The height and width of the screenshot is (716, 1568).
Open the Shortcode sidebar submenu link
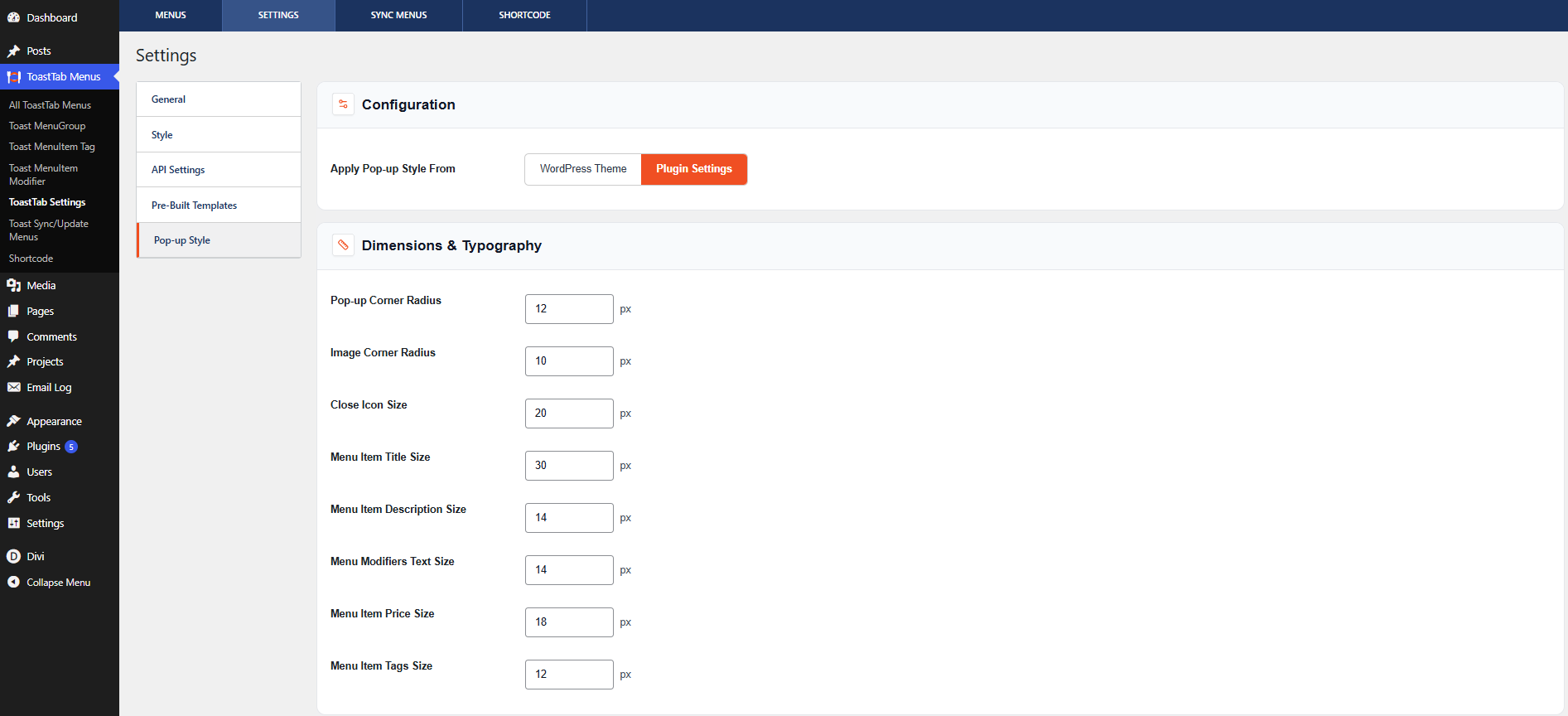(31, 259)
